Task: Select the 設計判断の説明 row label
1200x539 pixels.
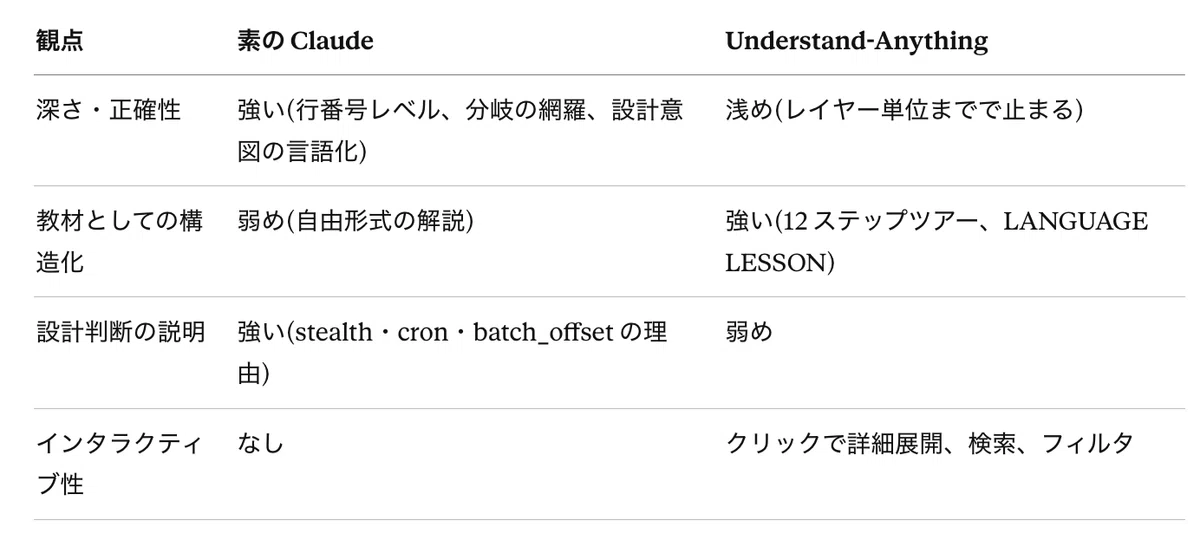Action: click(x=120, y=332)
